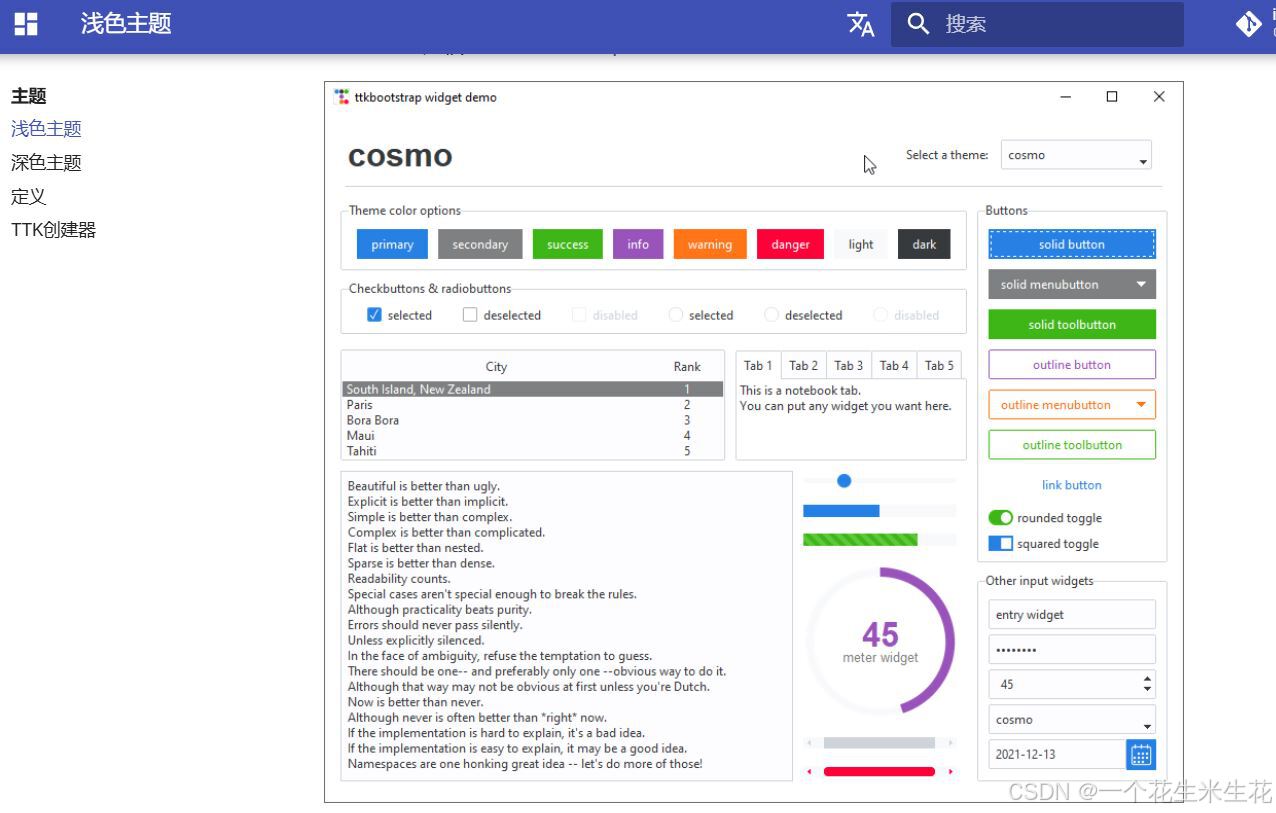Expand the solid menubutton dropdown
This screenshot has height=813, width=1276.
(1072, 285)
